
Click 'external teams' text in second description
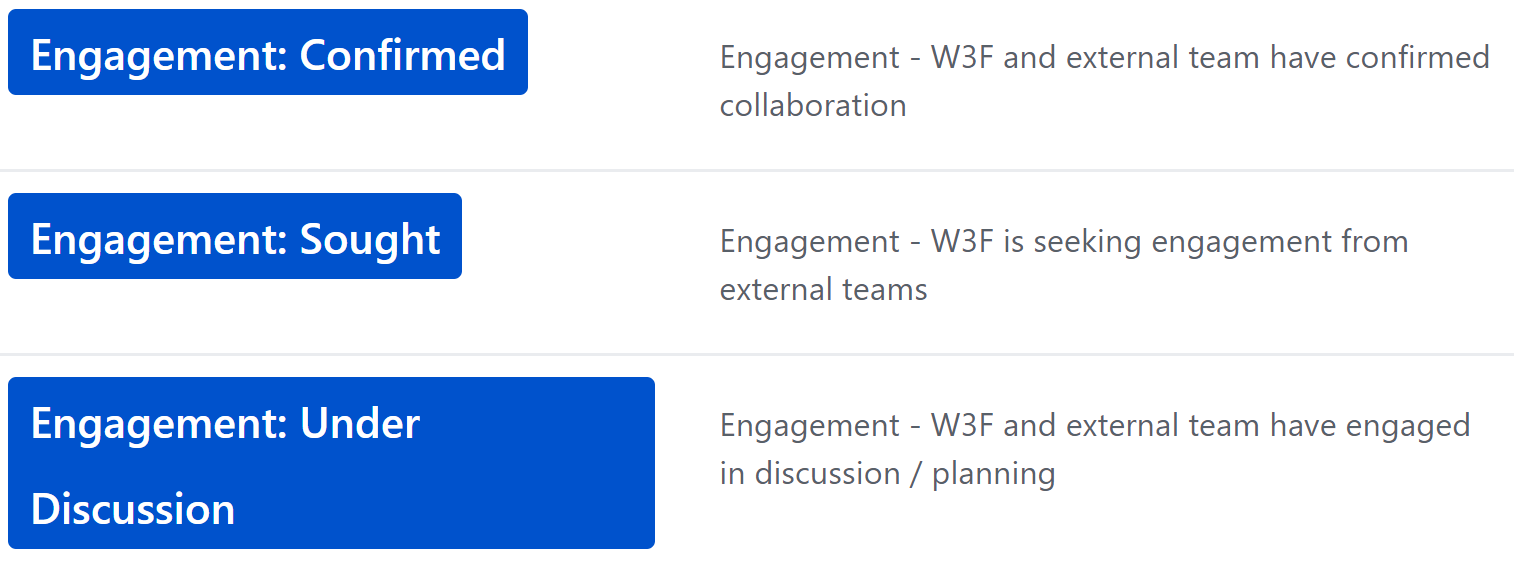[x=824, y=289]
